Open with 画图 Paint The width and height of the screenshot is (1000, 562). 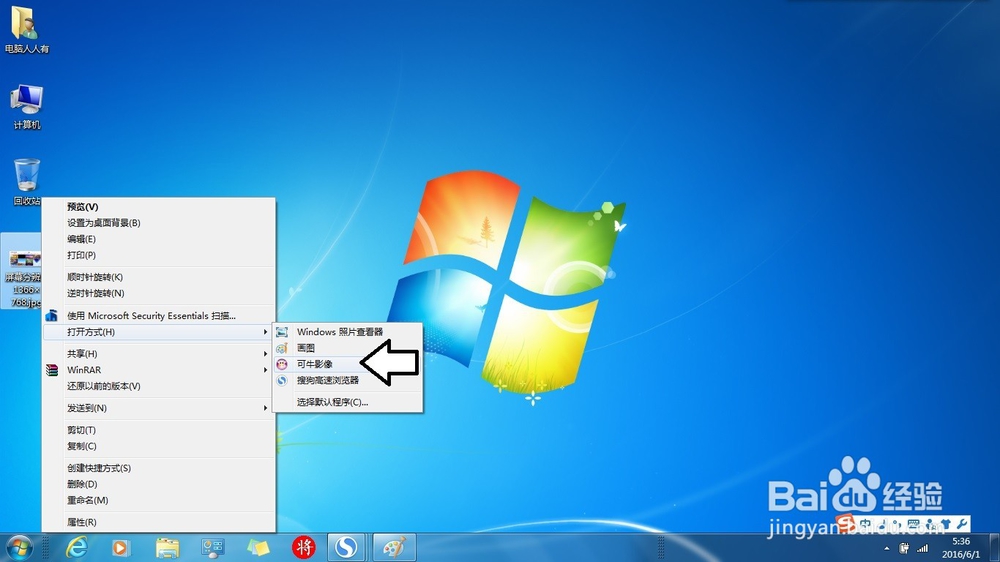coord(348,348)
